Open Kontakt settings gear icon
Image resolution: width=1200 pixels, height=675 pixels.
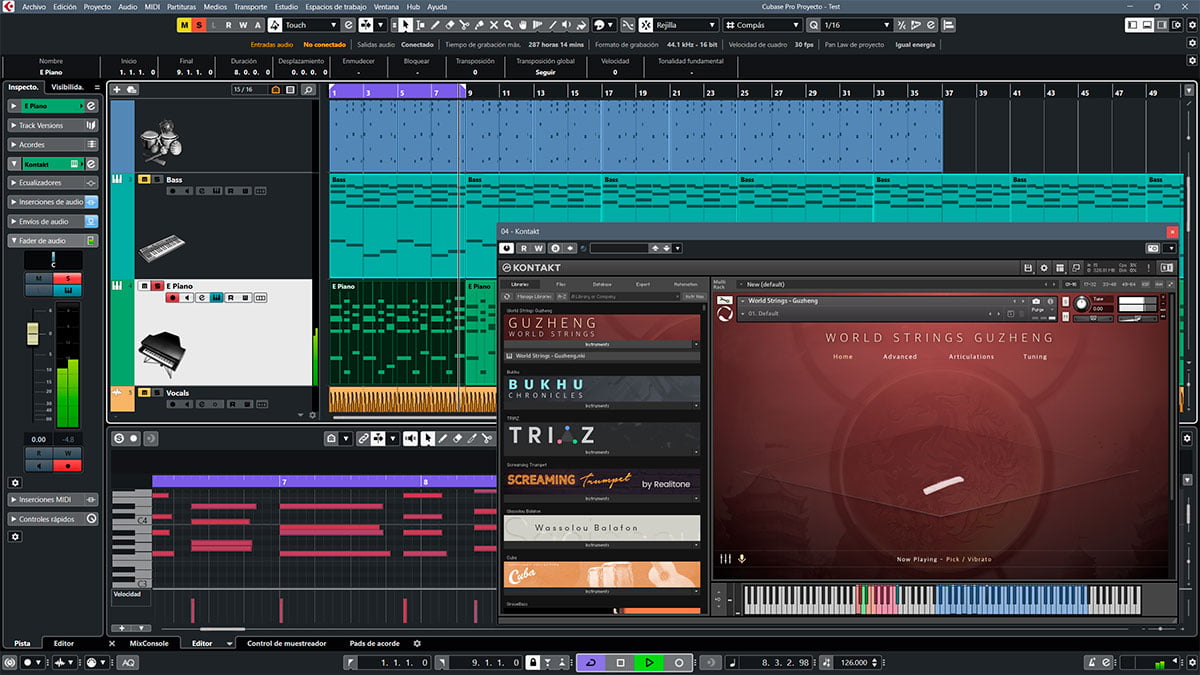pos(1044,268)
